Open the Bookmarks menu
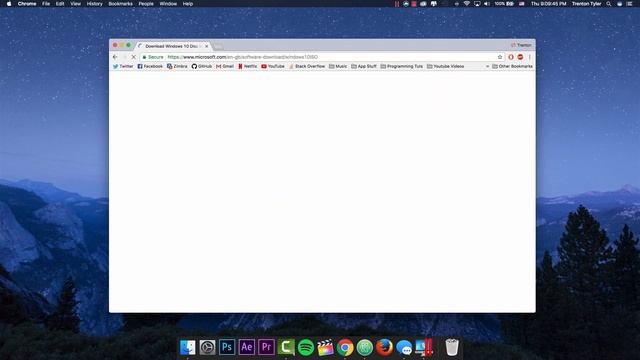640x360 pixels. coord(120,4)
